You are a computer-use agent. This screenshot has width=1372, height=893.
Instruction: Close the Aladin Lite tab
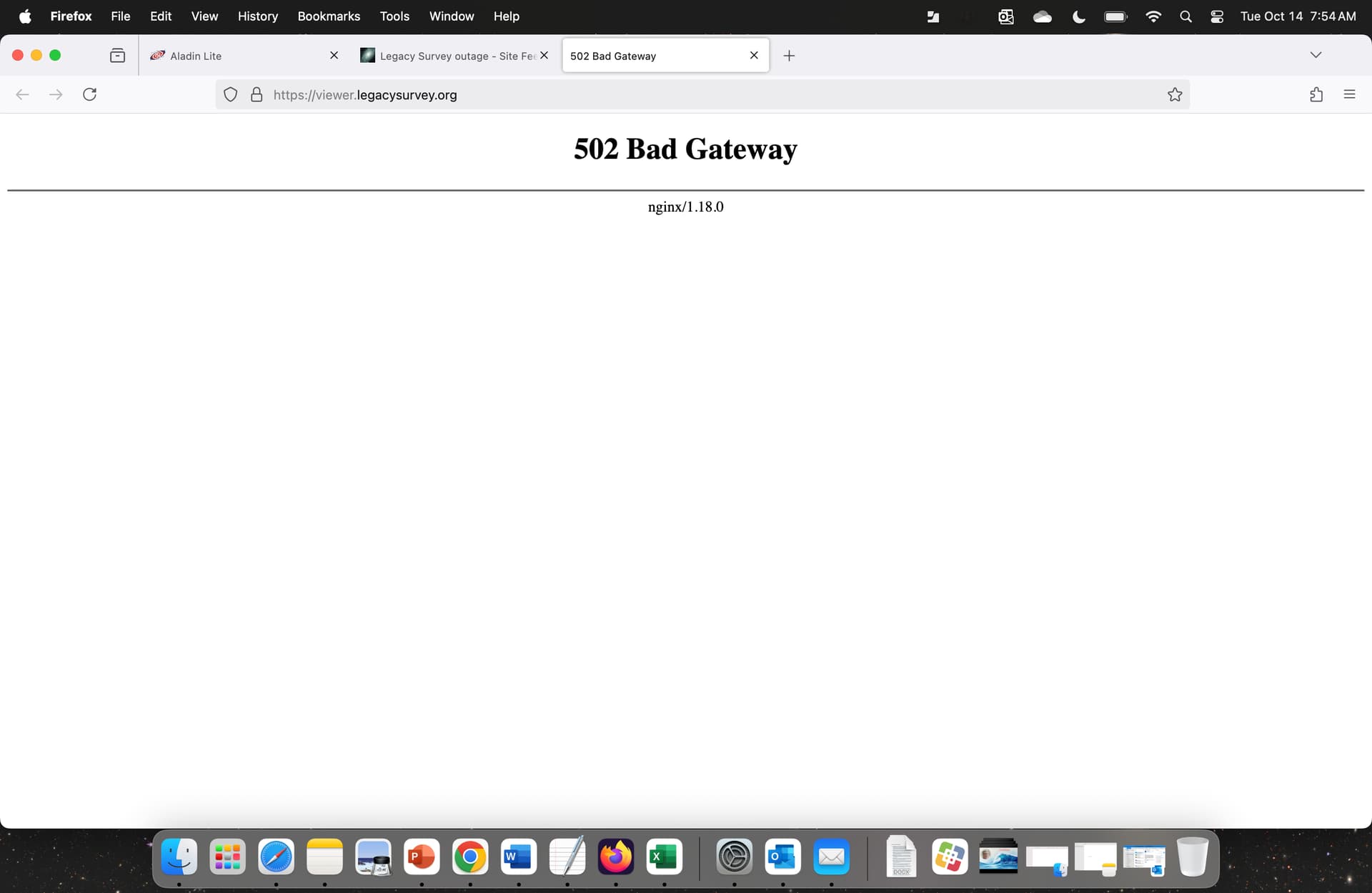(x=334, y=55)
